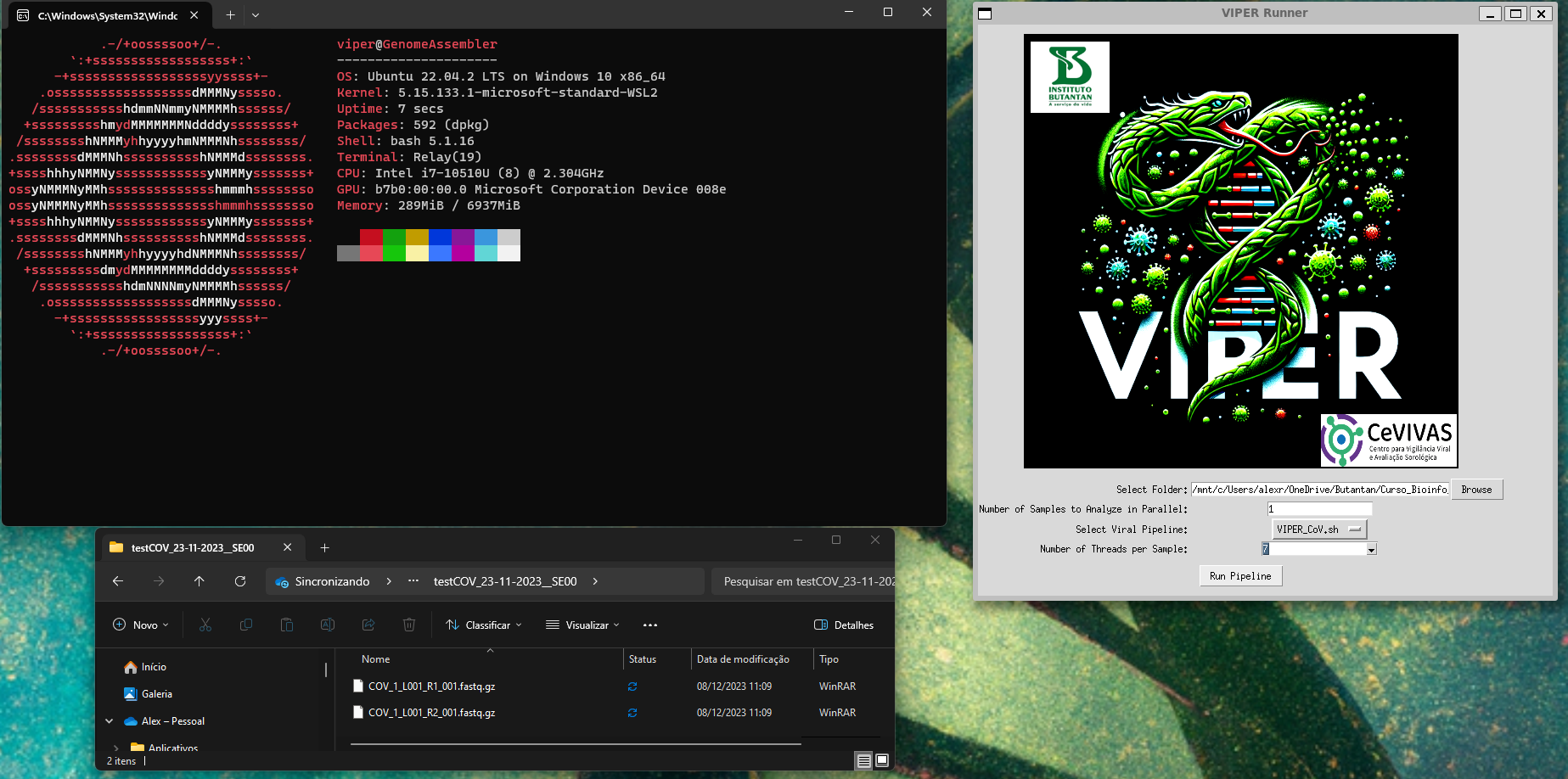Open Início in the navigation pane
Viewport: 1568px width, 779px height.
point(146,667)
